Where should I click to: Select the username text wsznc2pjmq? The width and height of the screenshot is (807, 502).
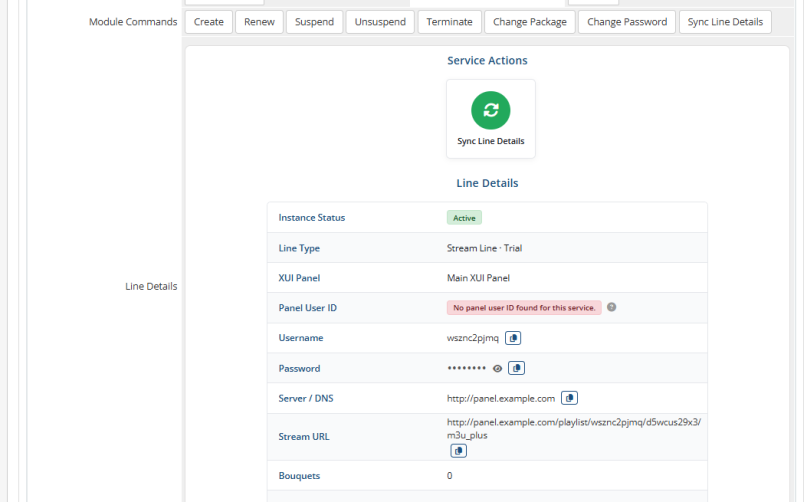(x=472, y=338)
